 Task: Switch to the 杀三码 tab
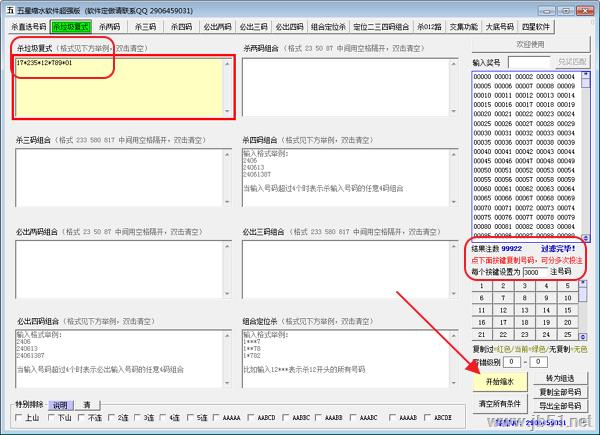[145, 26]
